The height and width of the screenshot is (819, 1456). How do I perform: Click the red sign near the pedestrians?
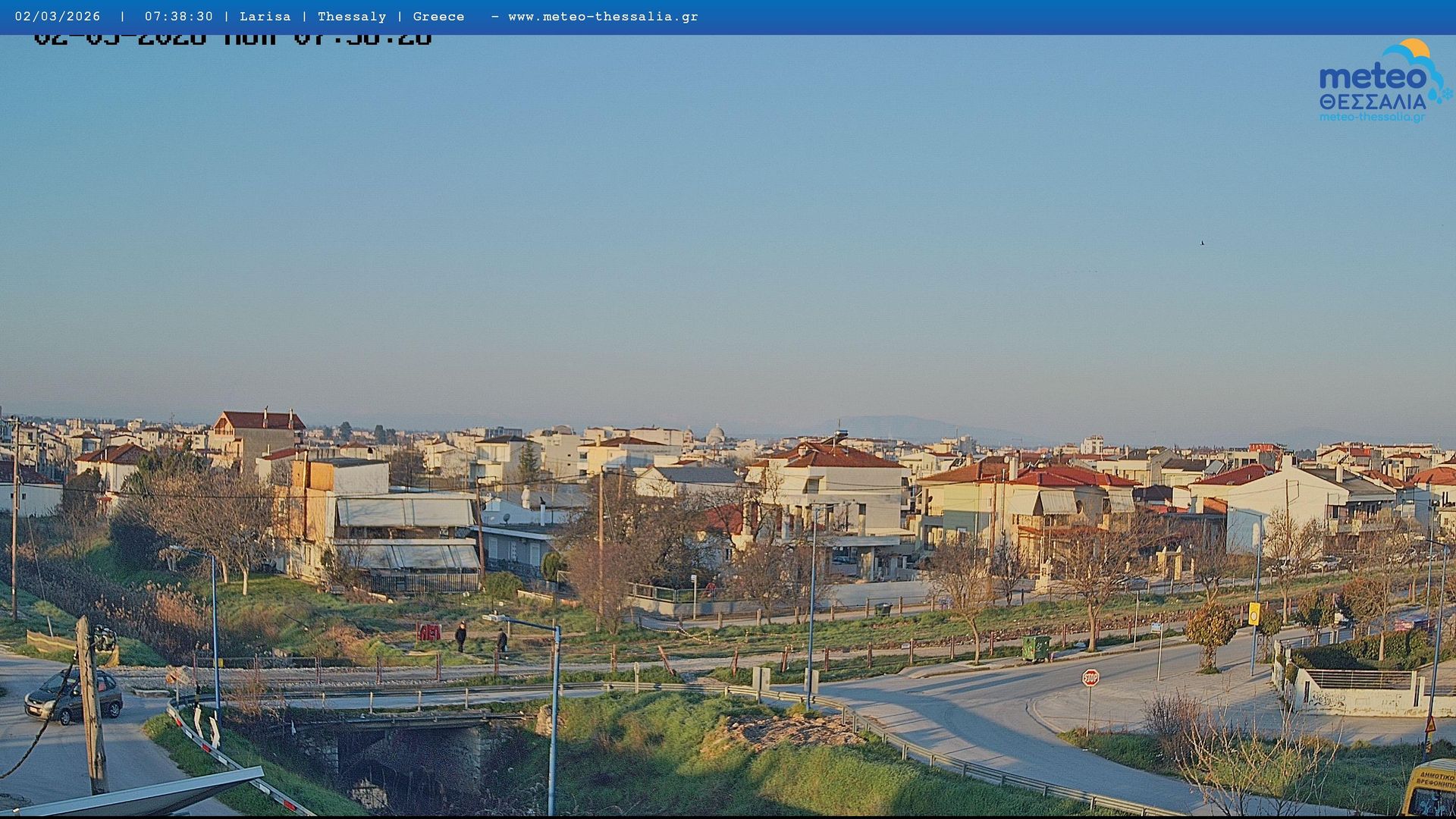[429, 632]
